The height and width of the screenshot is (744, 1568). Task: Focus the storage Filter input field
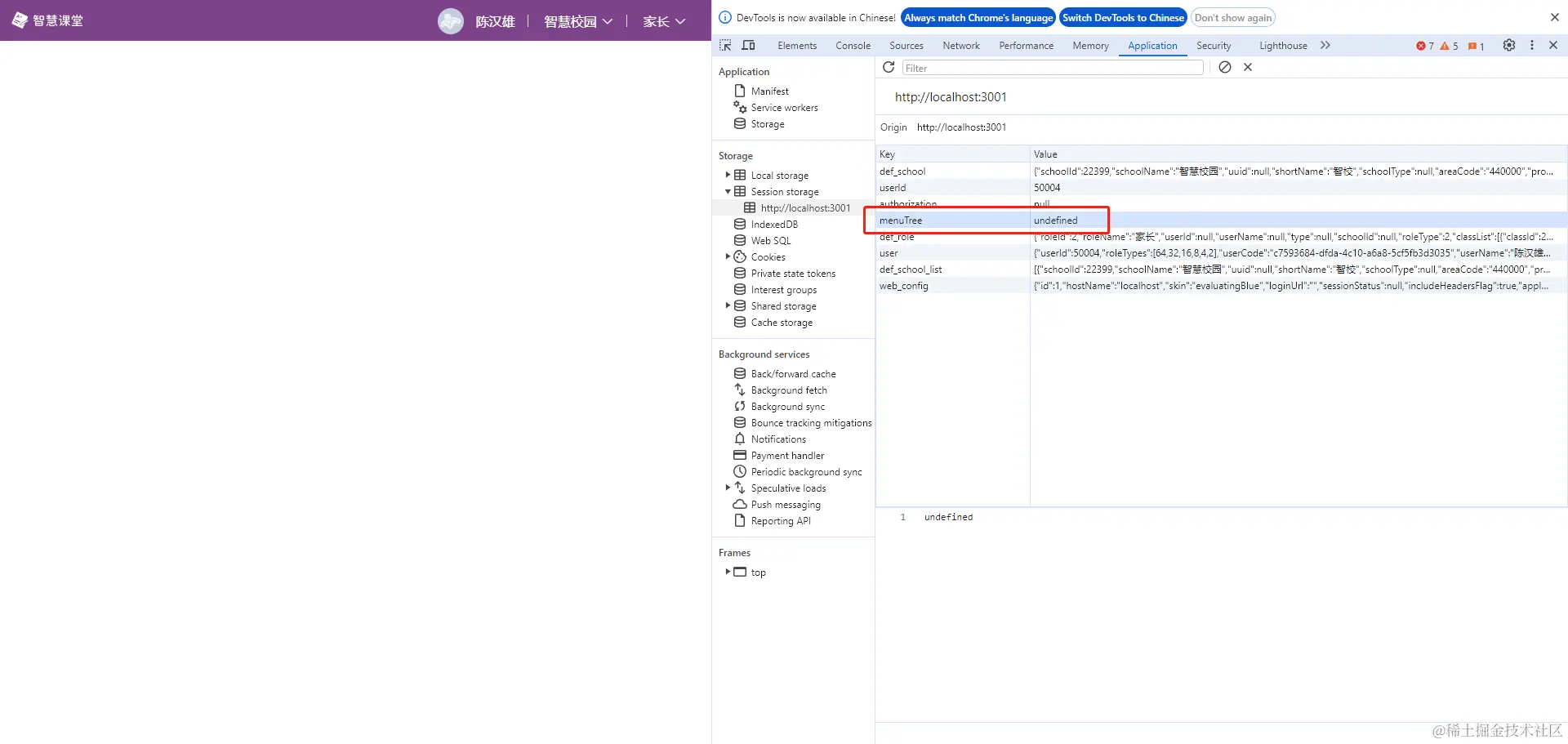pos(1053,68)
